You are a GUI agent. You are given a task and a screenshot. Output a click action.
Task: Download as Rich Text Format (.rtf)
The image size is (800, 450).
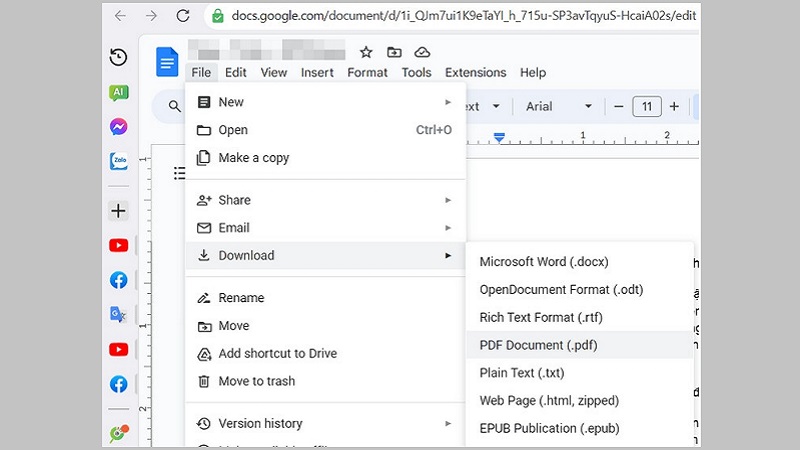point(580,317)
